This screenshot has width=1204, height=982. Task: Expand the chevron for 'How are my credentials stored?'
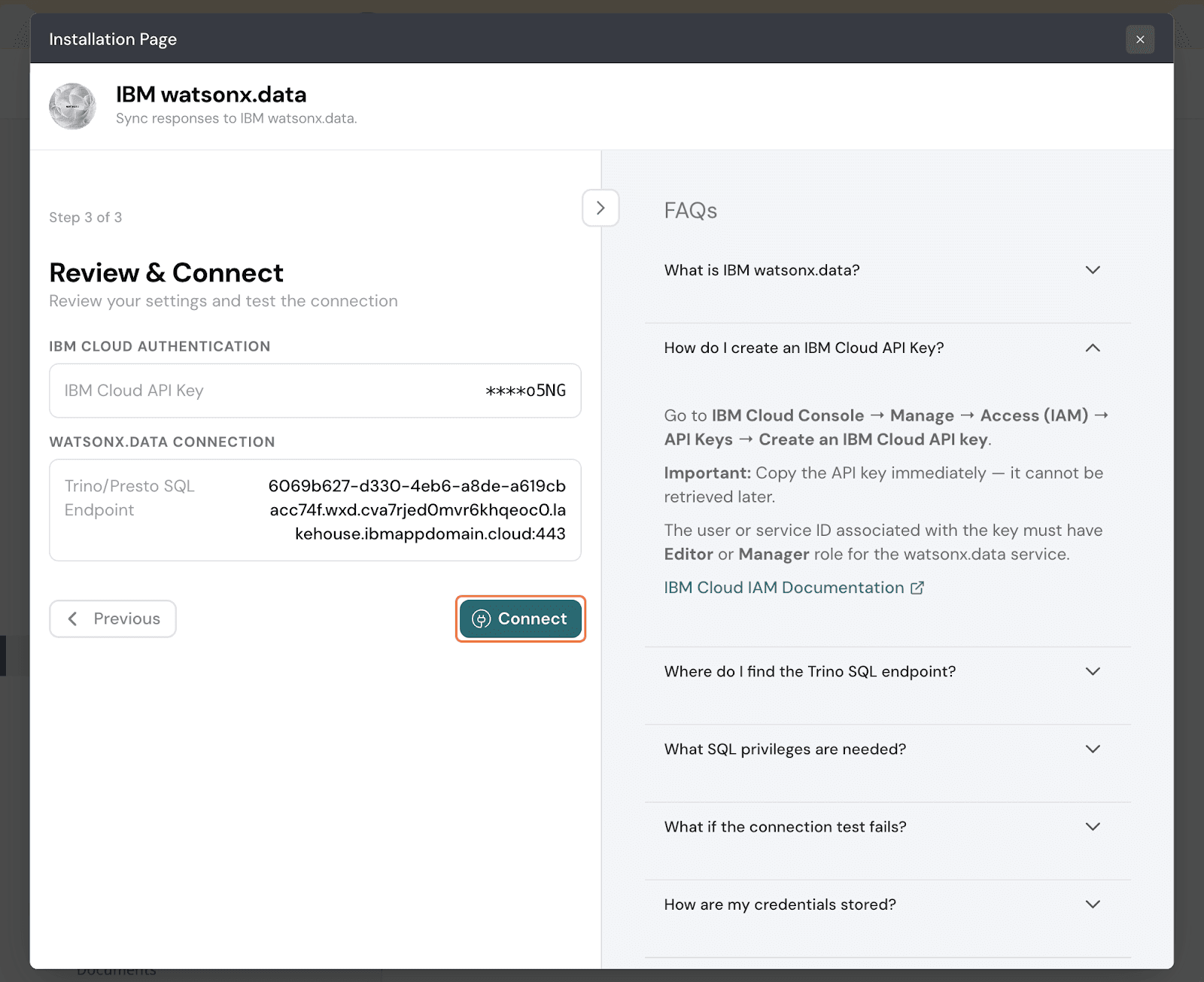click(x=1093, y=904)
